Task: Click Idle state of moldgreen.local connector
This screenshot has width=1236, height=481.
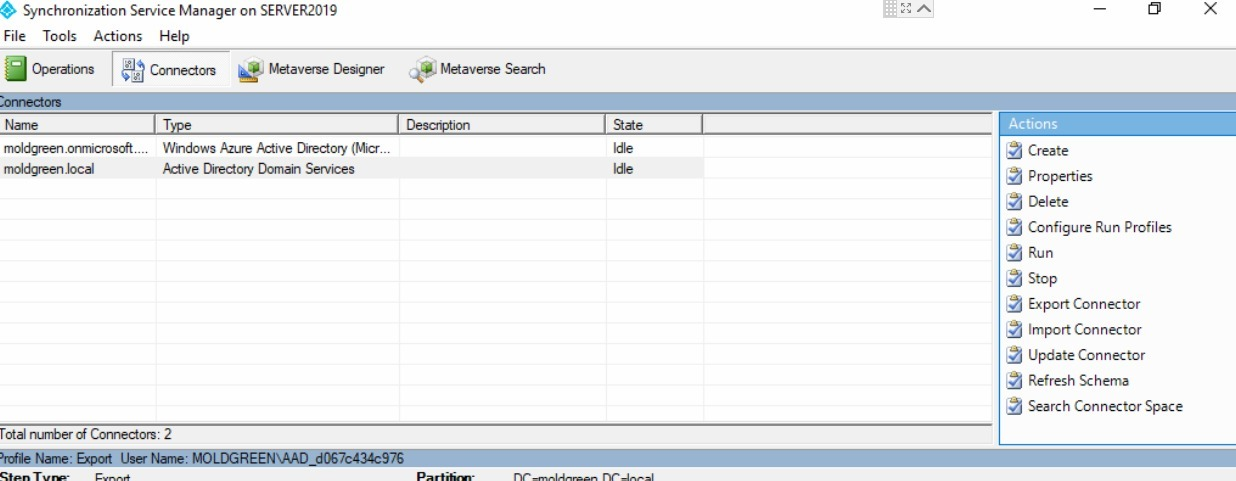Action: (x=623, y=169)
